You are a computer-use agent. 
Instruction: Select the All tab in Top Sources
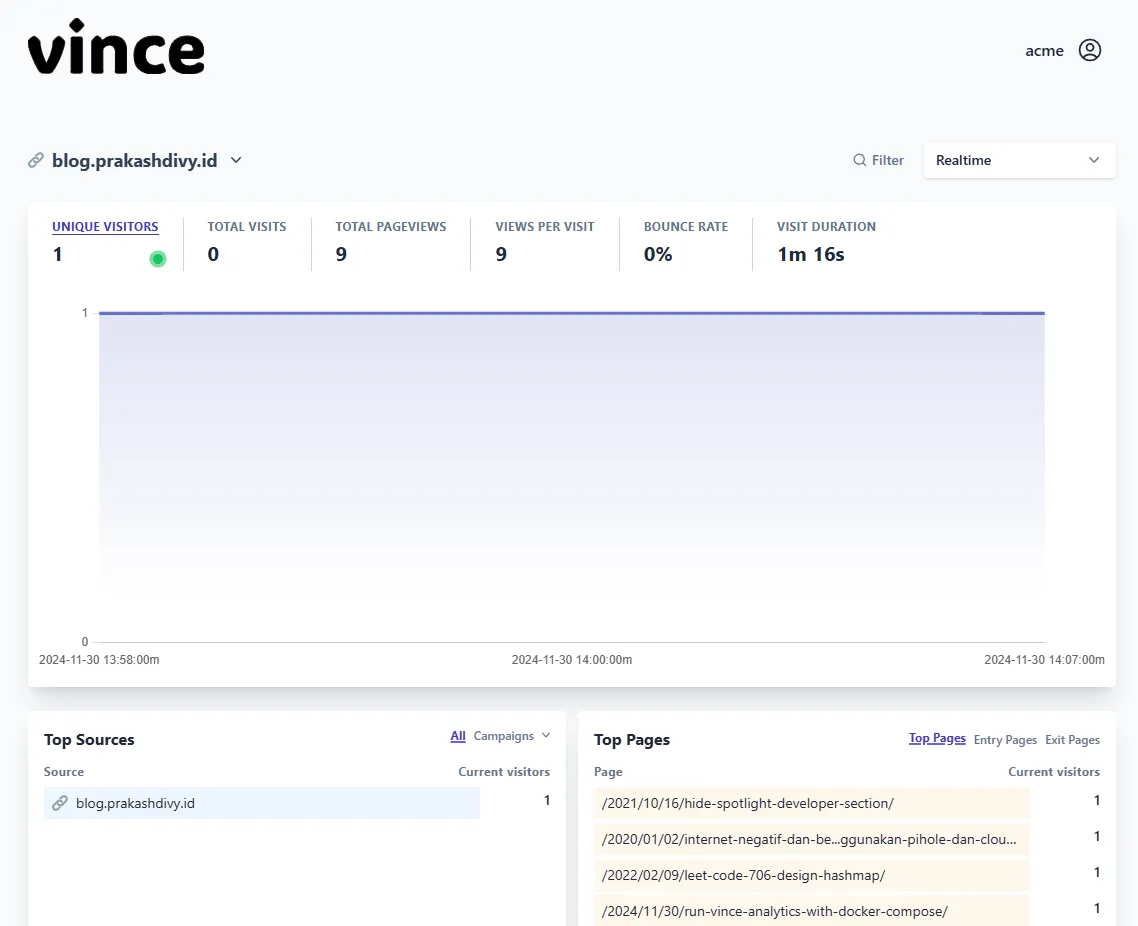click(458, 736)
